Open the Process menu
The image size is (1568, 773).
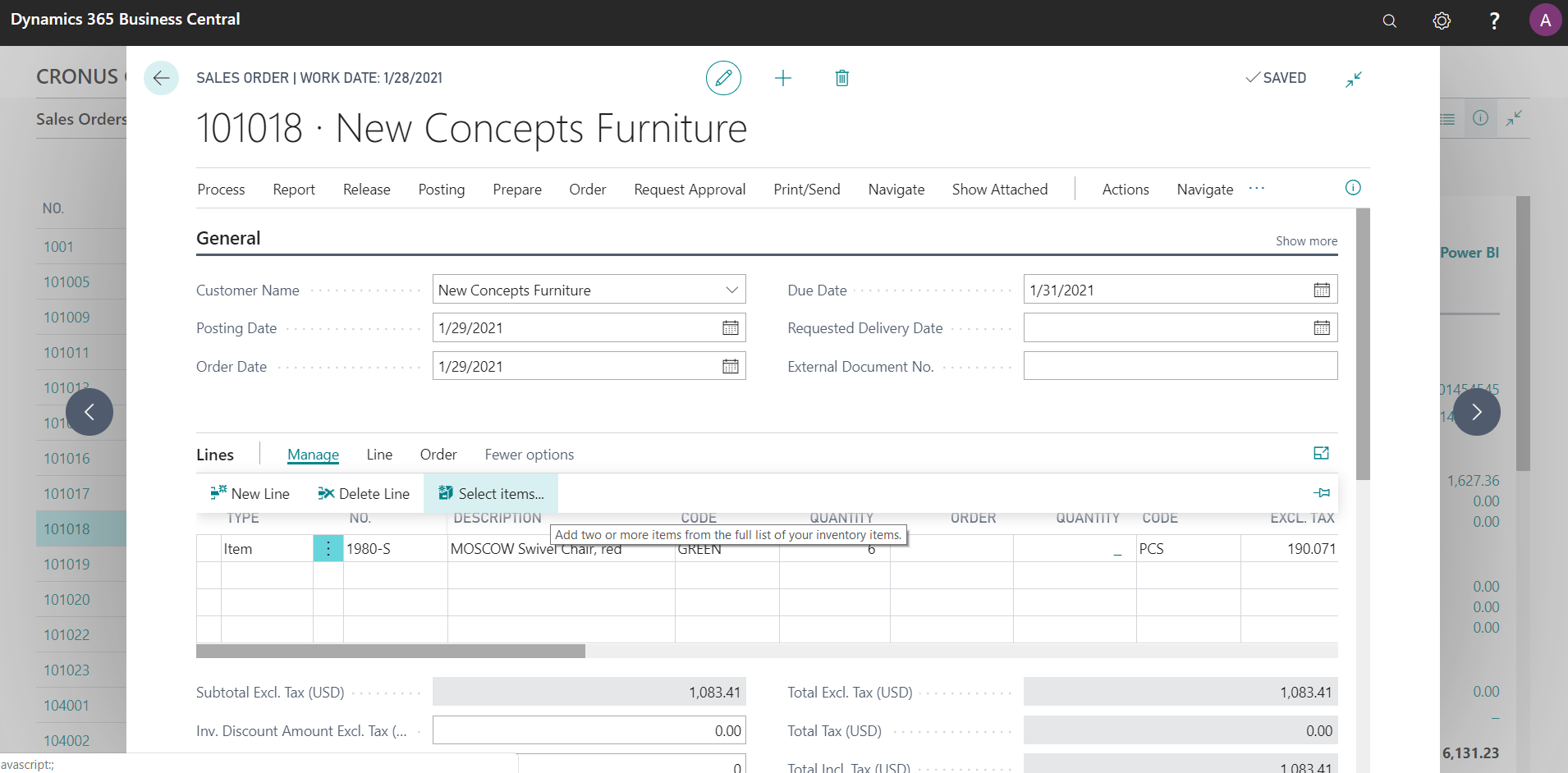[221, 190]
